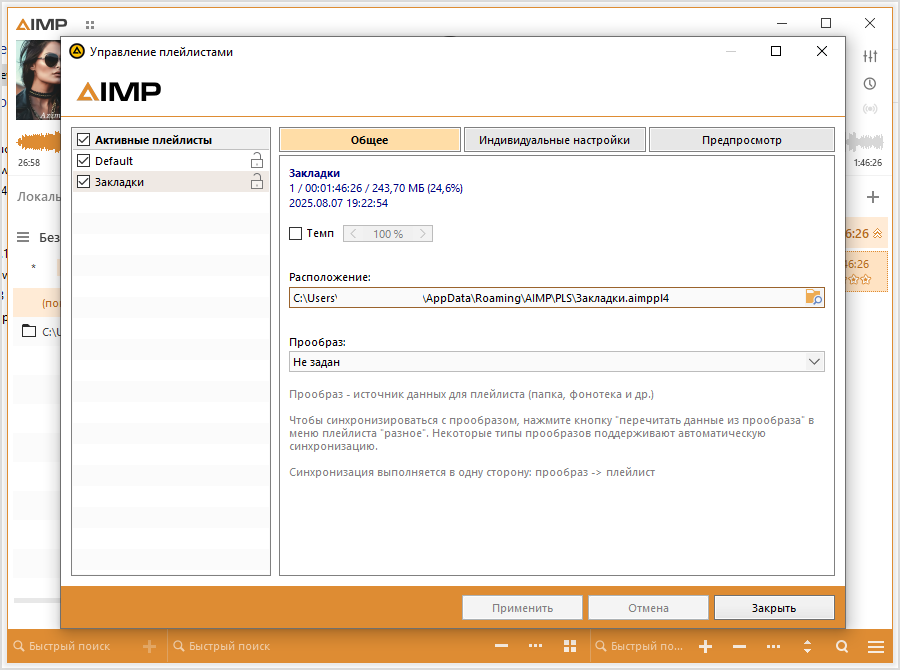
Task: Click the 26:58 elapsed time label
Action: coord(29,162)
